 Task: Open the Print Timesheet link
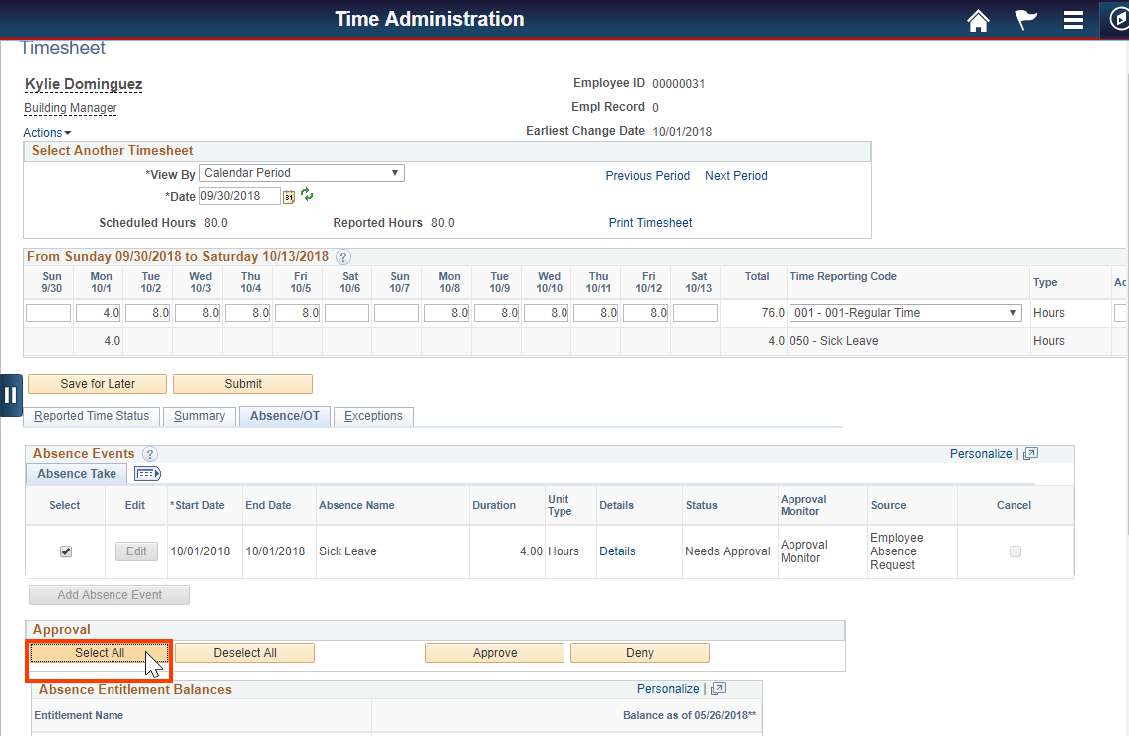[x=650, y=222]
